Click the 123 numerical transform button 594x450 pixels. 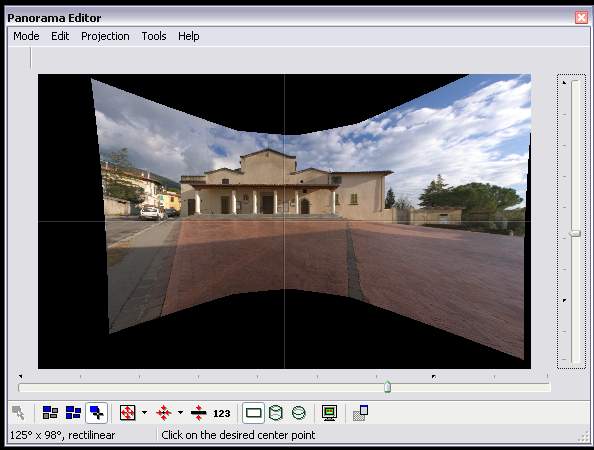(222, 413)
